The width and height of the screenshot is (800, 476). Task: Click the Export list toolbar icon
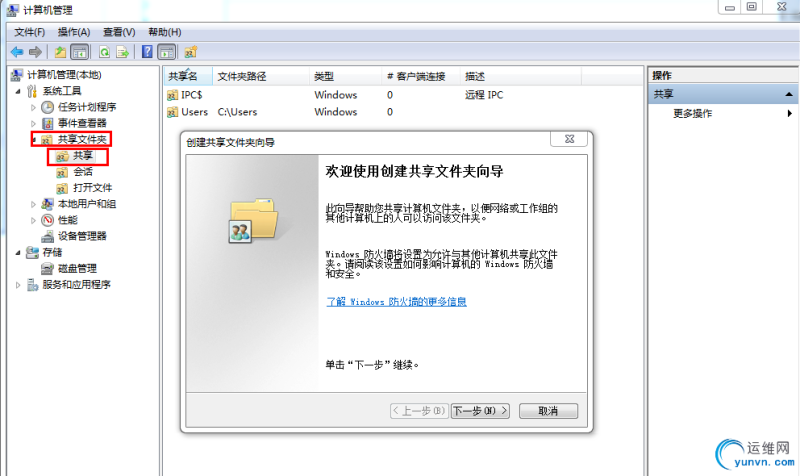click(x=123, y=52)
